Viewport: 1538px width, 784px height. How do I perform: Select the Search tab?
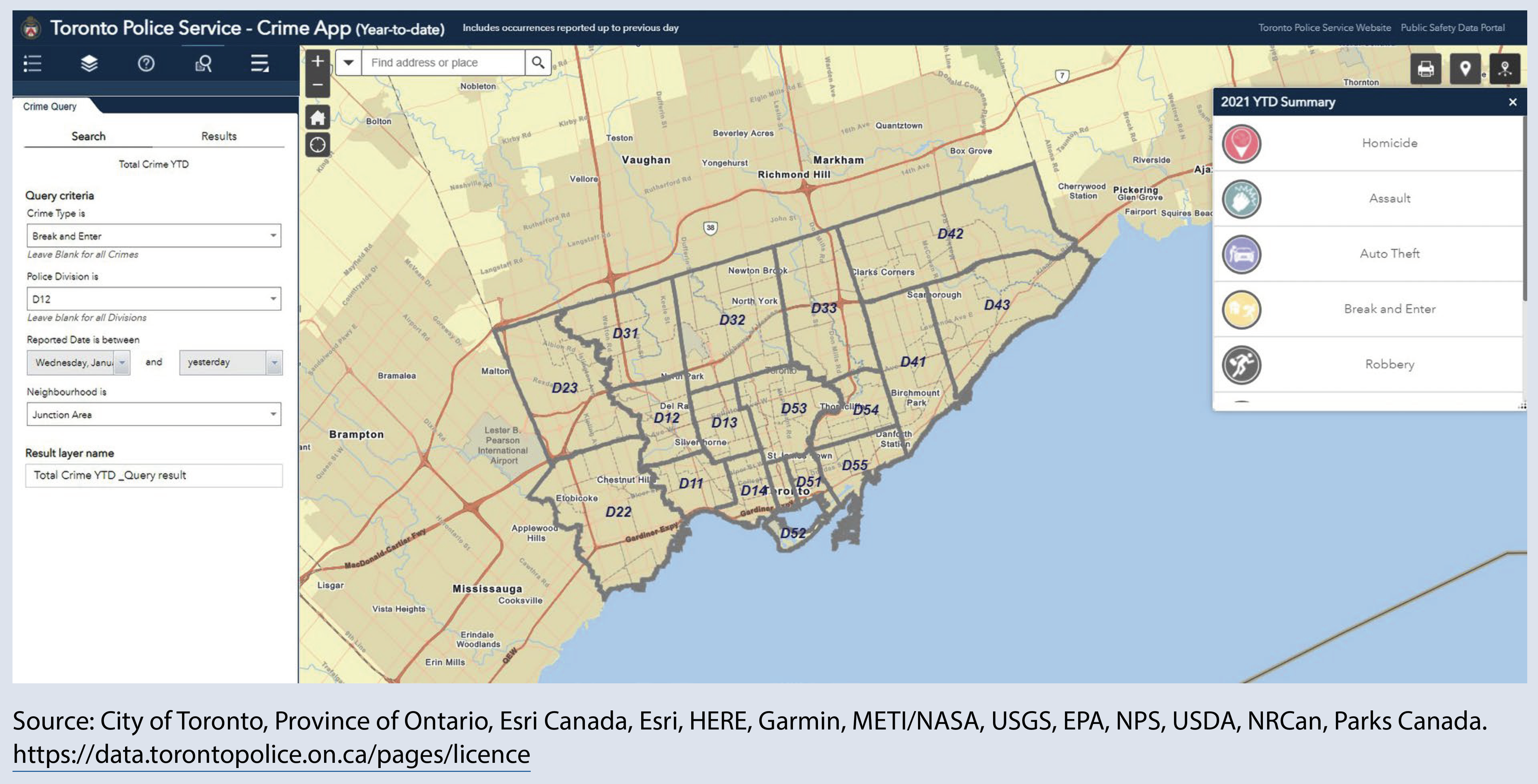click(88, 136)
